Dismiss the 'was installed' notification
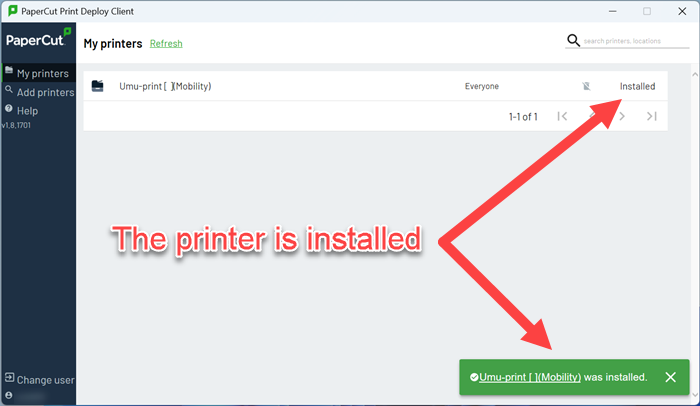Viewport: 700px width, 406px height. pos(671,377)
